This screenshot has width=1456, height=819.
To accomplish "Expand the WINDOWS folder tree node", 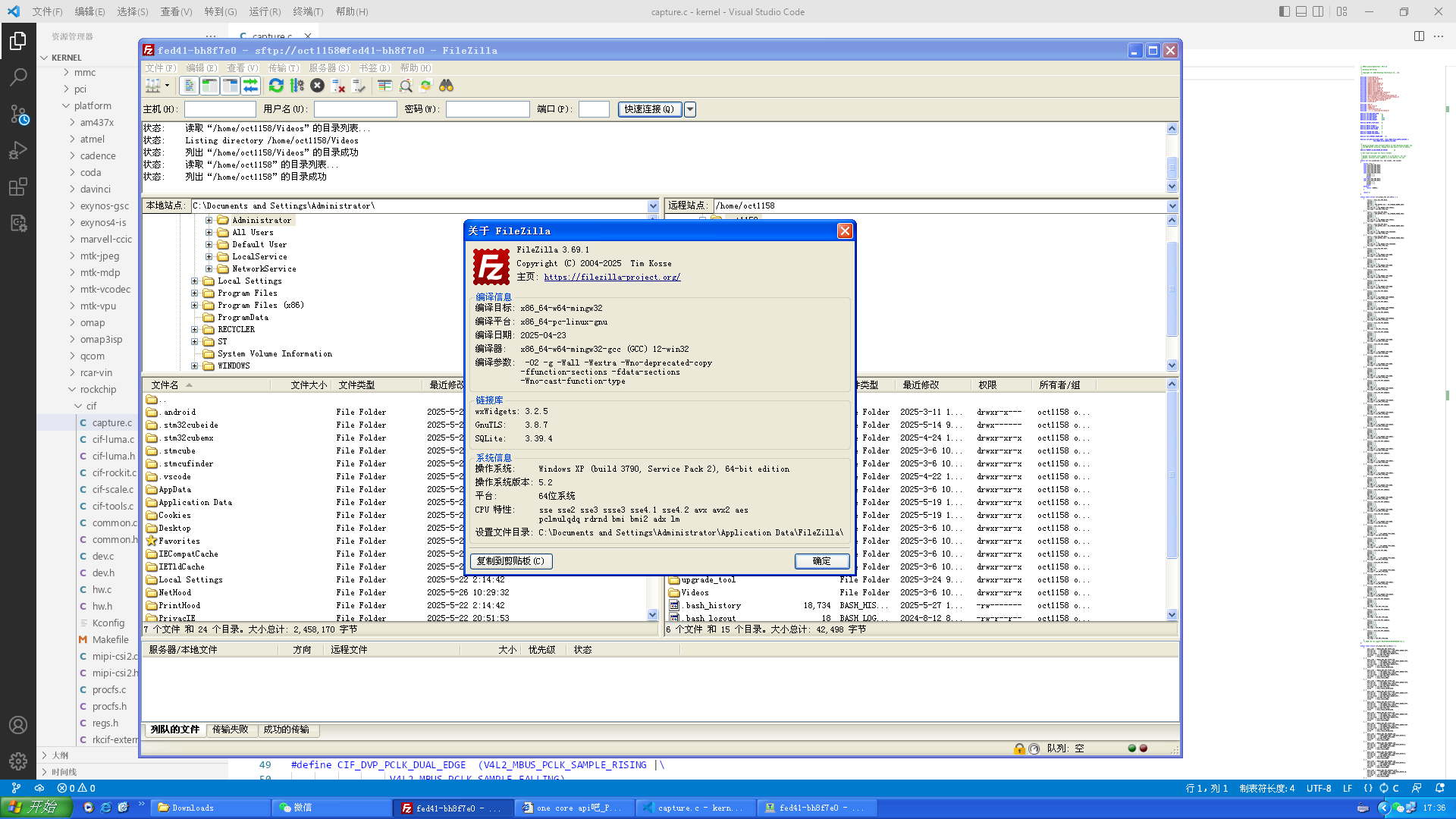I will 195,366.
